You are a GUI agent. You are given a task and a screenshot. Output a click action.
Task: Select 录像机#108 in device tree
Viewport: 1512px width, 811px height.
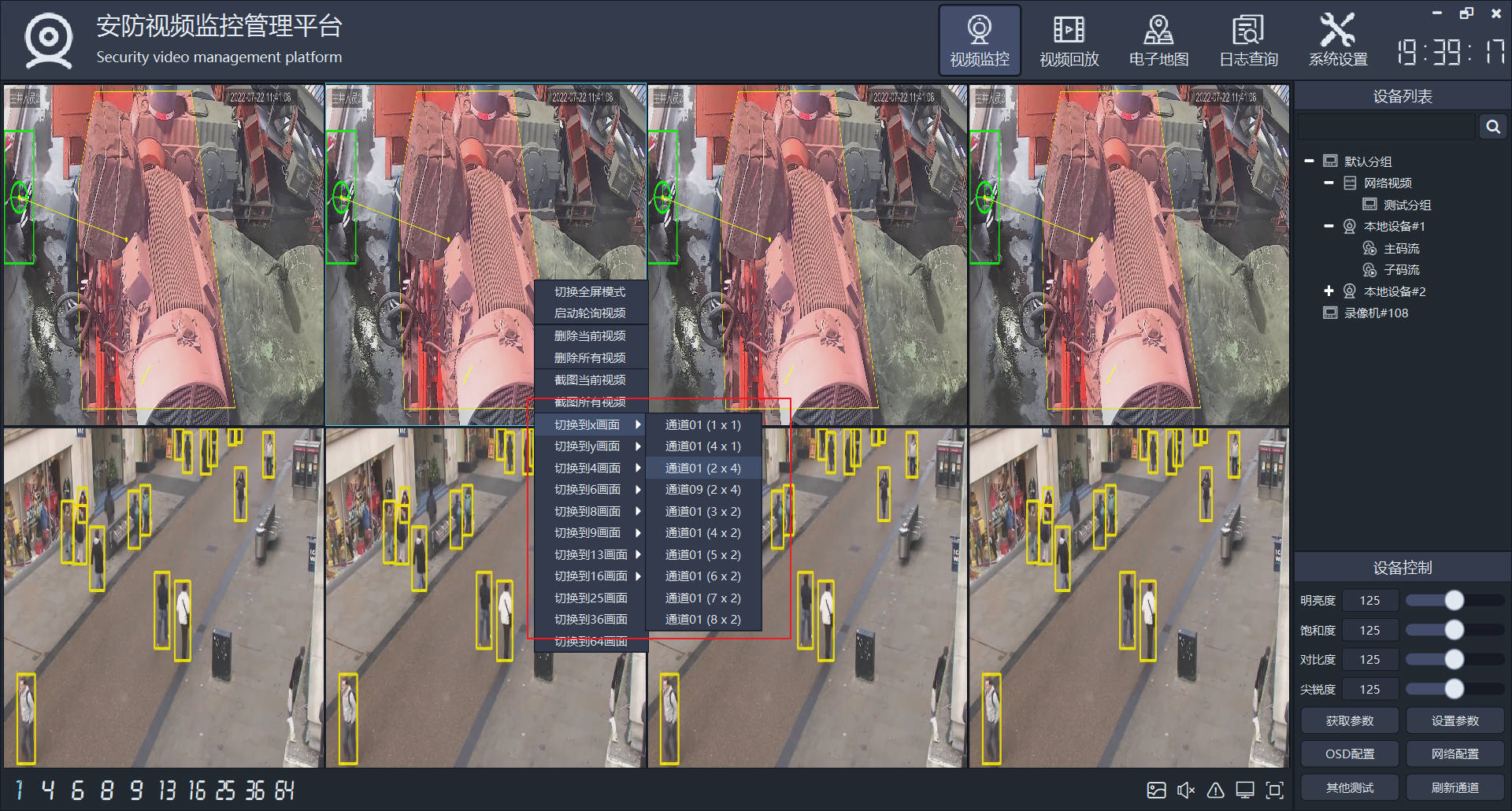click(x=1376, y=313)
